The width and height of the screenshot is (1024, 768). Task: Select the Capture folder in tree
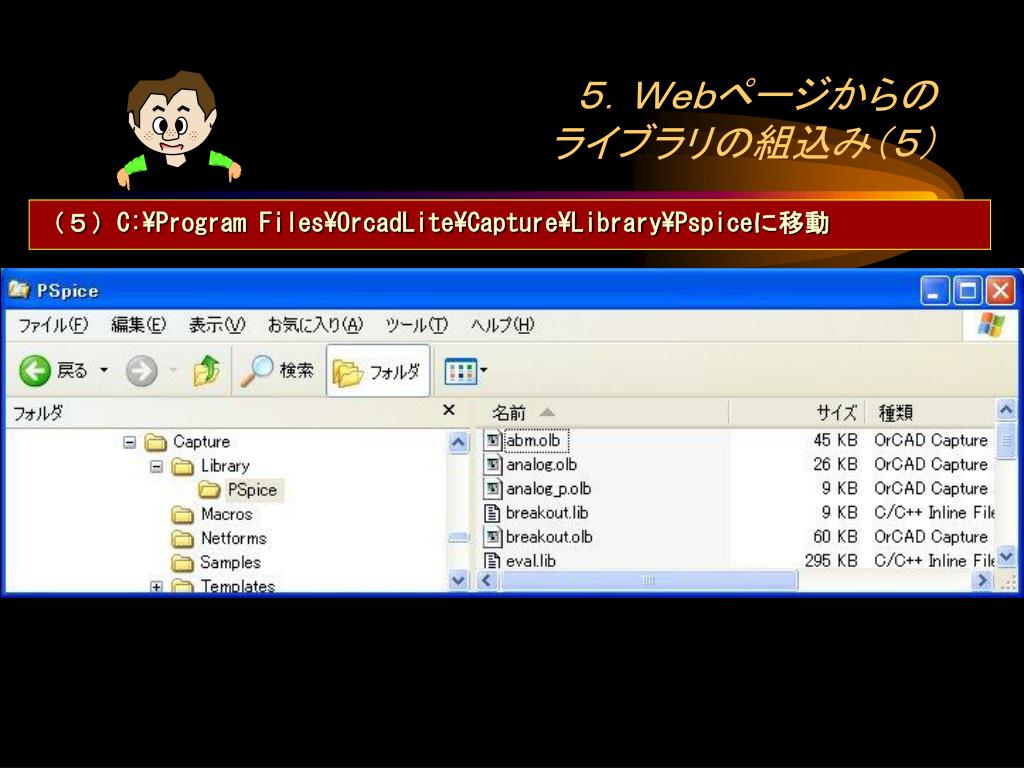point(201,441)
